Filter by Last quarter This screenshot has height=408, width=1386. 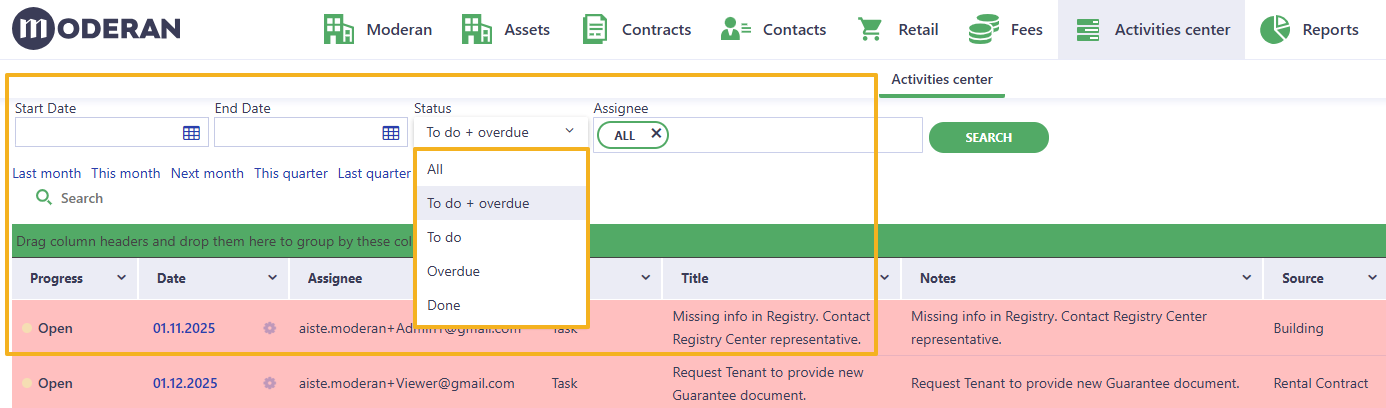click(374, 173)
